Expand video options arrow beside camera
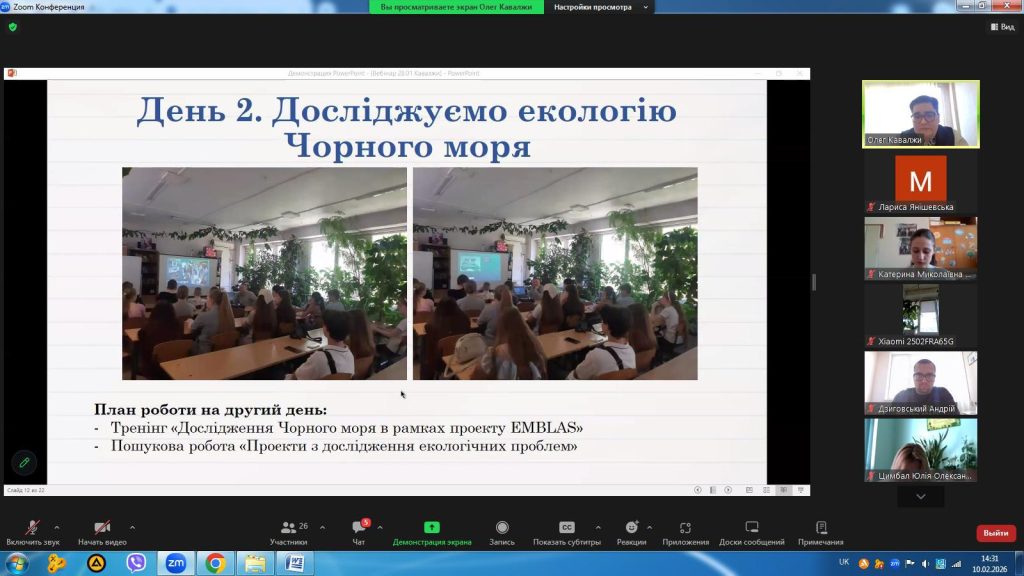 pos(132,527)
